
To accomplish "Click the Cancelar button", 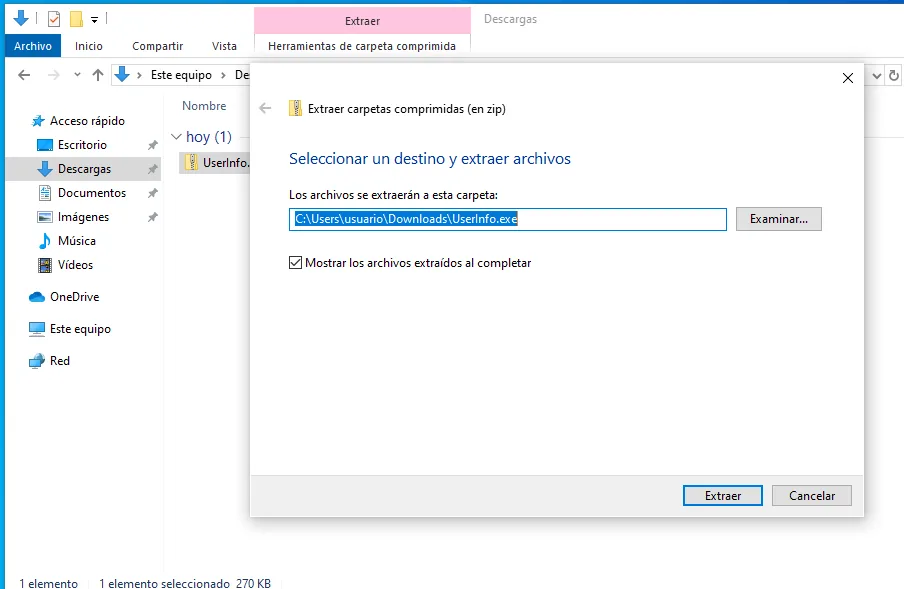I will pos(812,496).
